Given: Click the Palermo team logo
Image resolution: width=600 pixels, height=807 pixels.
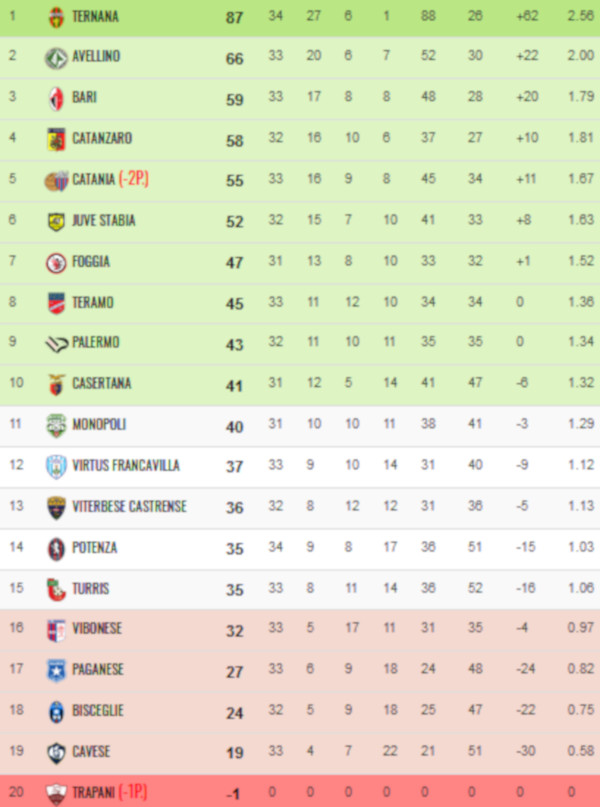Looking at the screenshot, I should [56, 343].
